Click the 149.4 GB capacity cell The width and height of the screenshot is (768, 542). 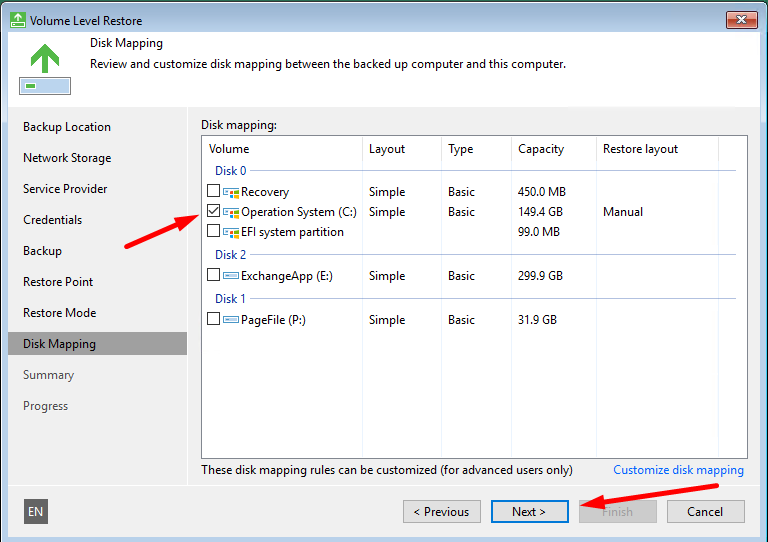click(540, 212)
